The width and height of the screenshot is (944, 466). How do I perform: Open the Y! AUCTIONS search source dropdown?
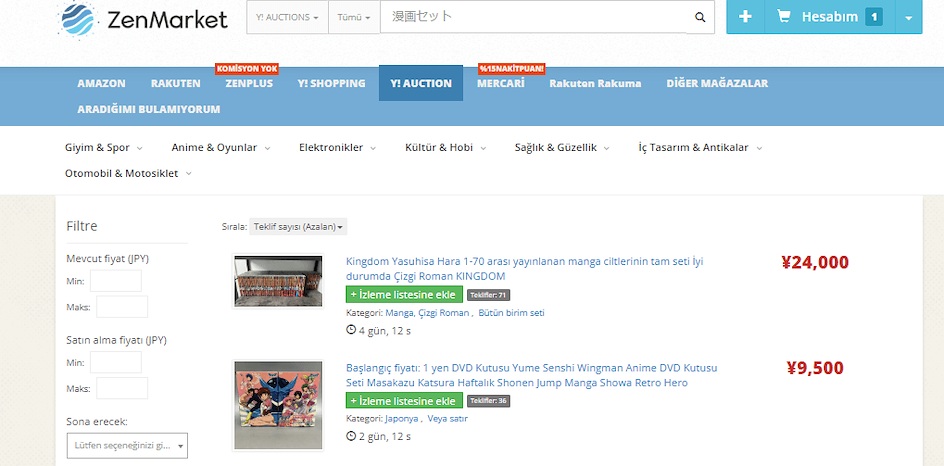[287, 17]
